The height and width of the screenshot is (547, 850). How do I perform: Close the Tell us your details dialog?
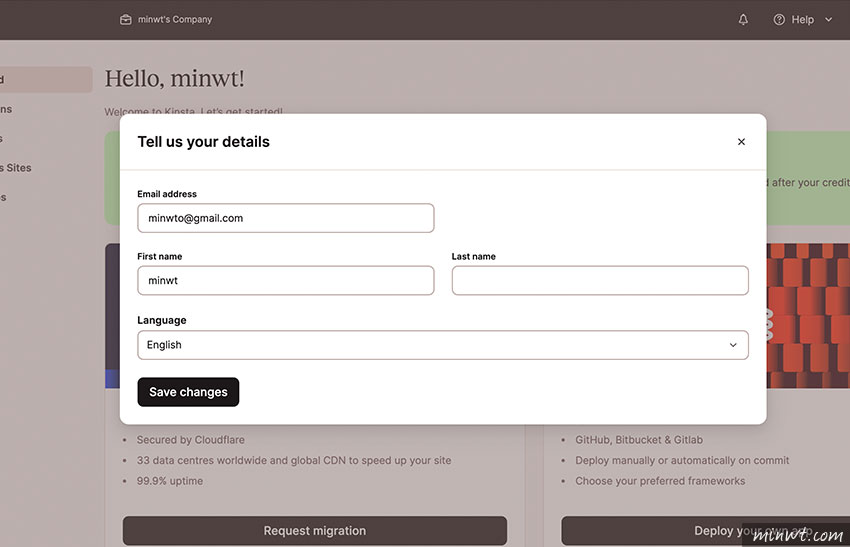[x=741, y=141]
